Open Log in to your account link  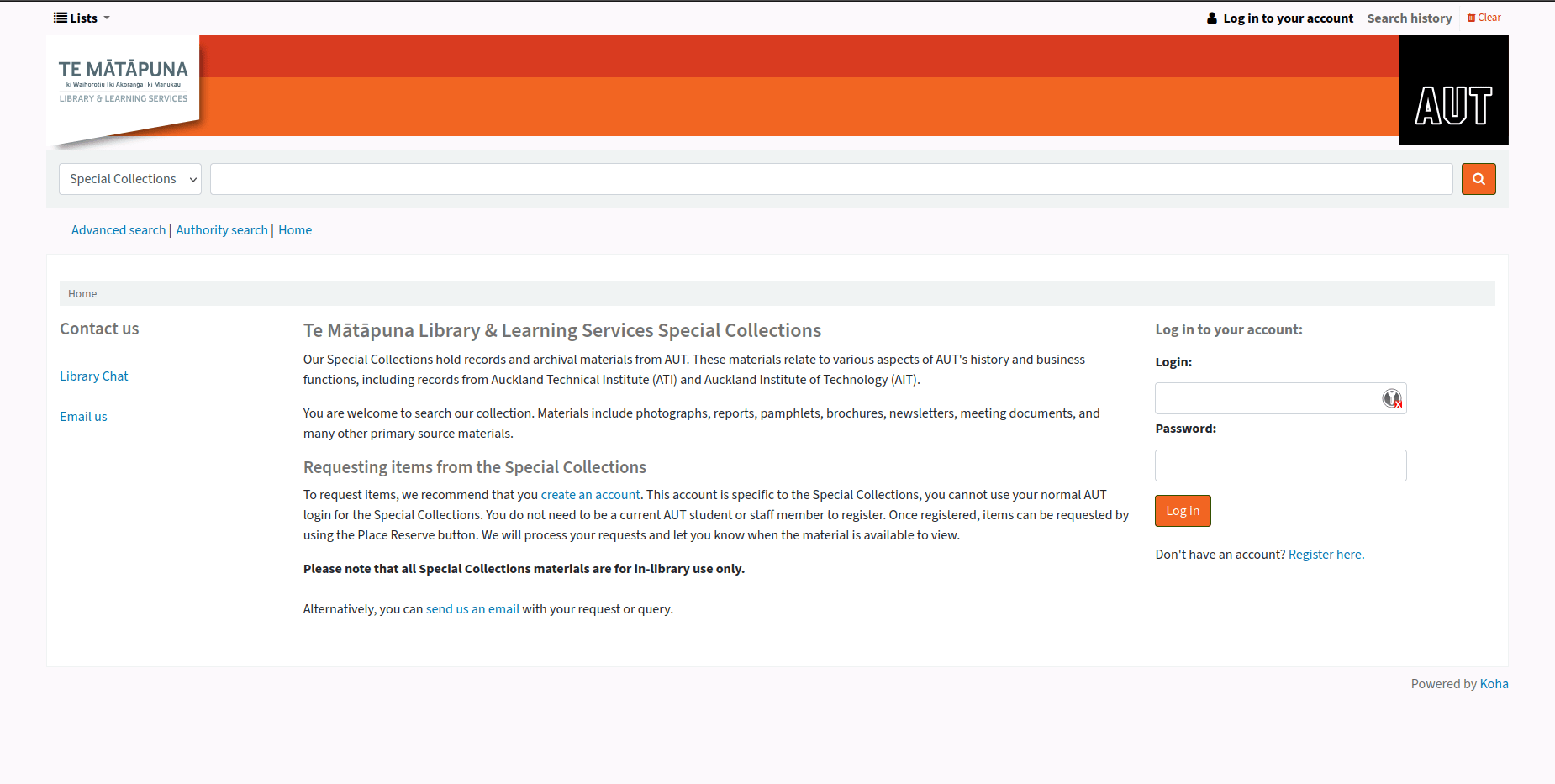tap(1280, 18)
